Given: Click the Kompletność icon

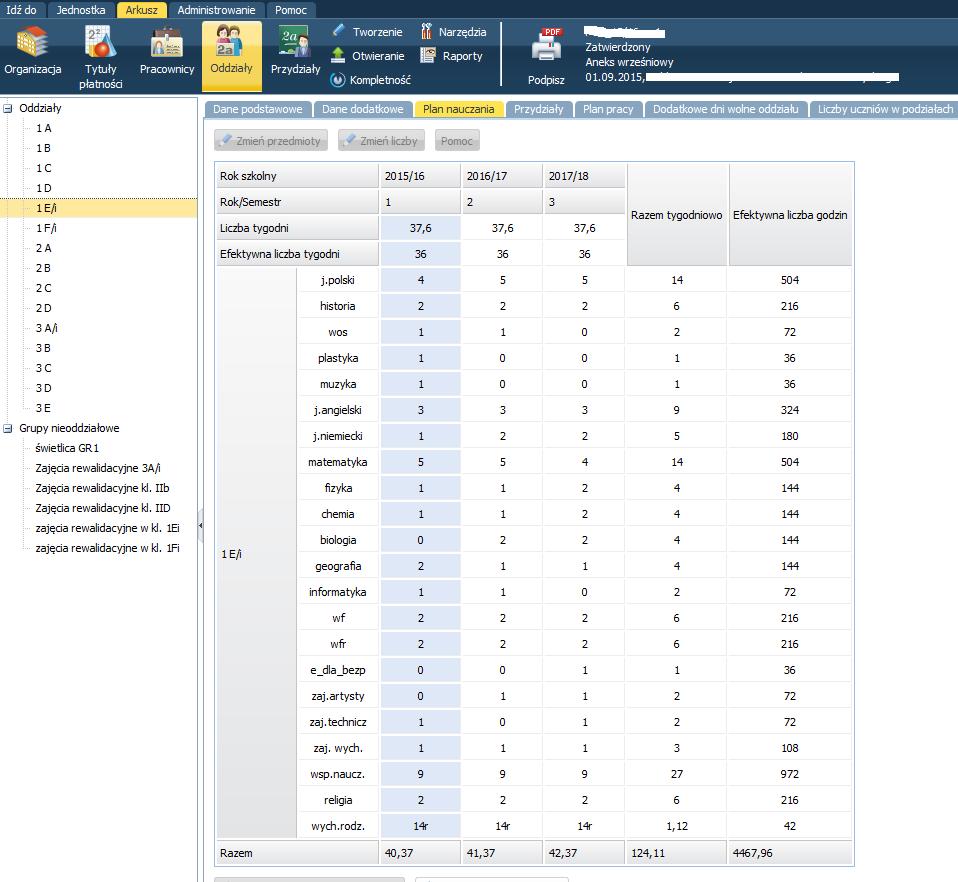Looking at the screenshot, I should pos(337,79).
